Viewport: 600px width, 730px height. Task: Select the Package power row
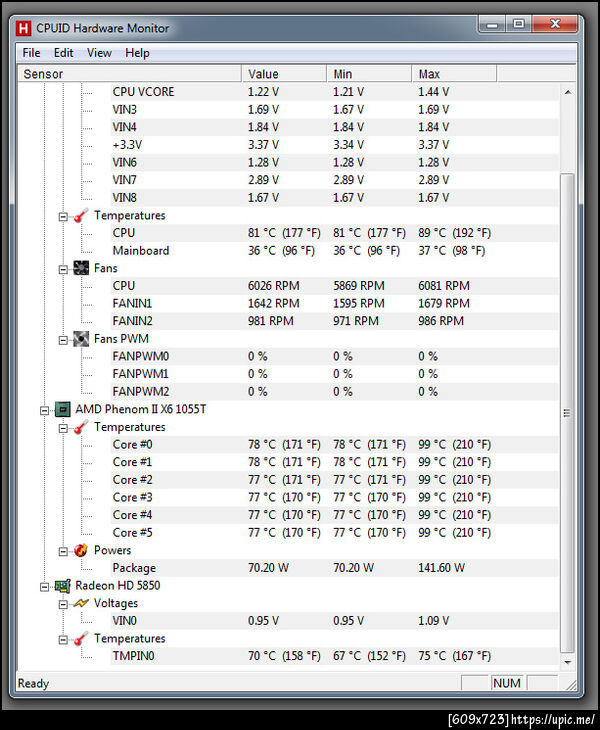tap(334, 568)
